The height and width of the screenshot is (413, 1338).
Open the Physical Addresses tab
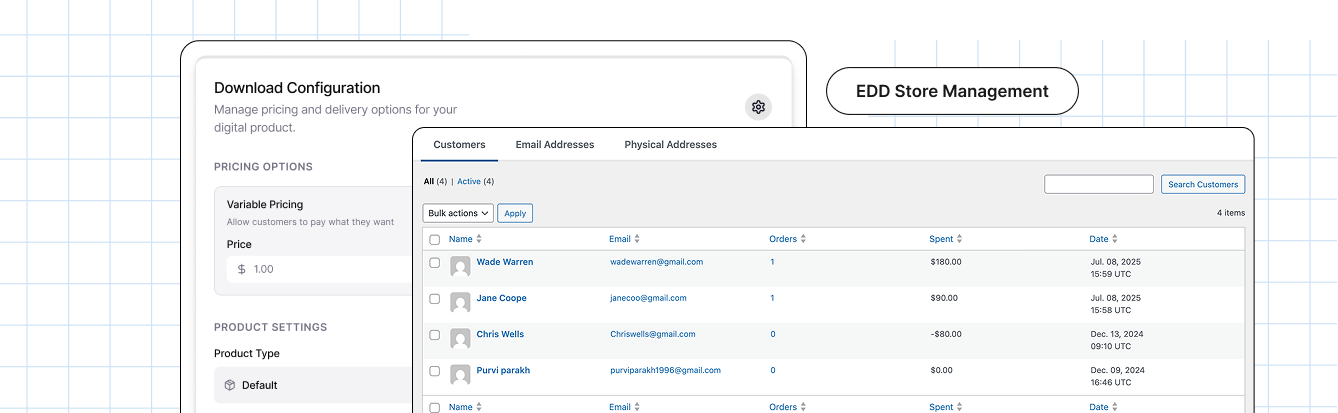(x=670, y=145)
